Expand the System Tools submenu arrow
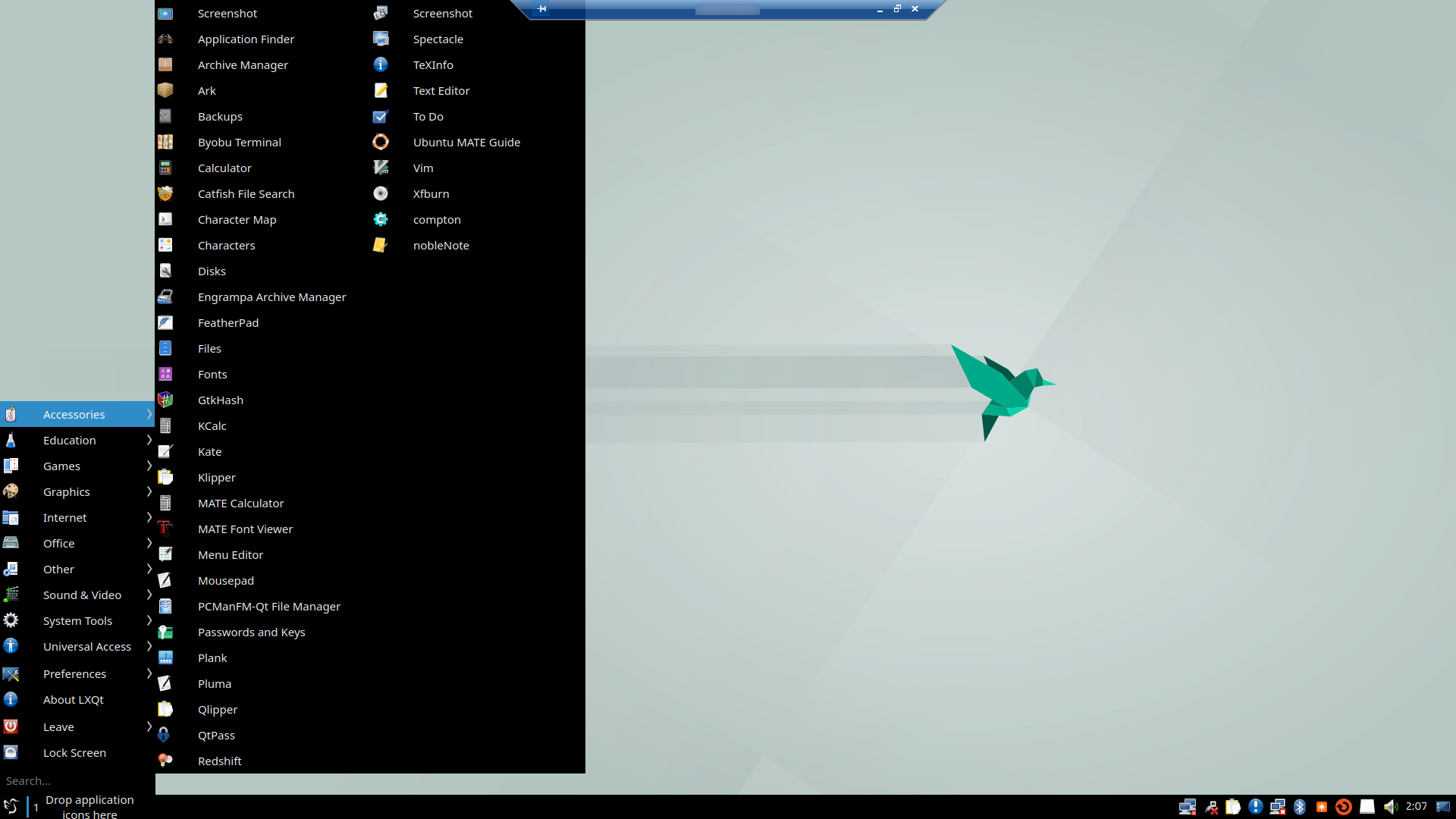 point(149,620)
